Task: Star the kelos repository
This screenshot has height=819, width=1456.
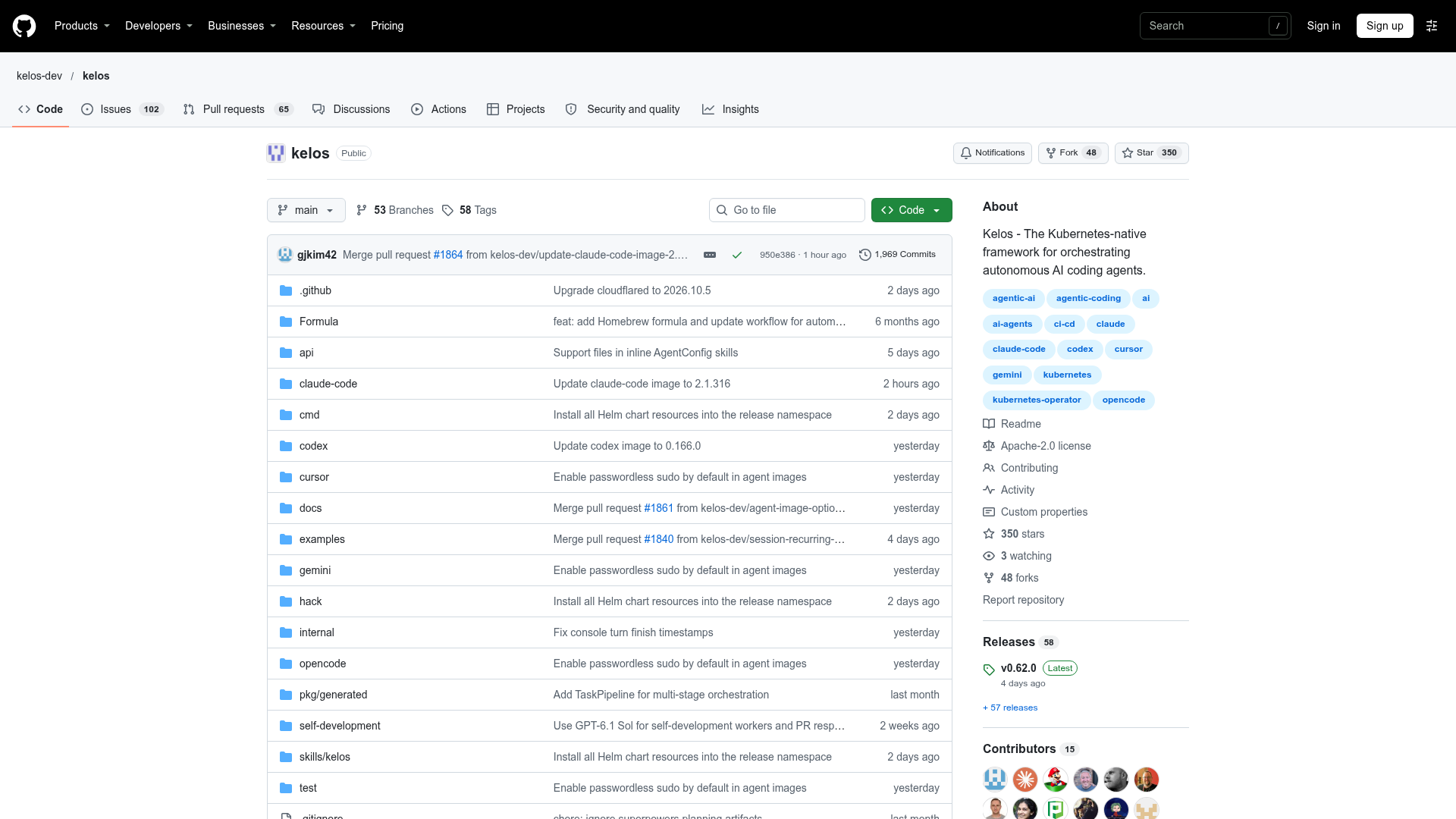Action: click(x=1151, y=153)
